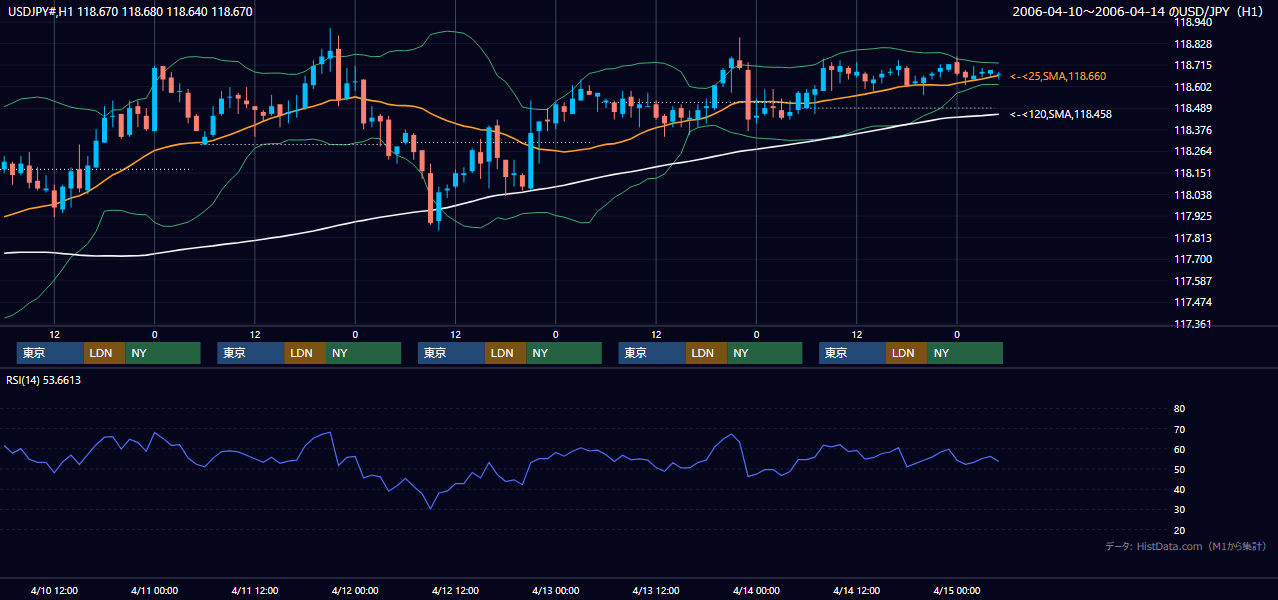This screenshot has height=600, width=1278.
Task: Click the 4/12 00:00 time axis label
Action: click(355, 591)
